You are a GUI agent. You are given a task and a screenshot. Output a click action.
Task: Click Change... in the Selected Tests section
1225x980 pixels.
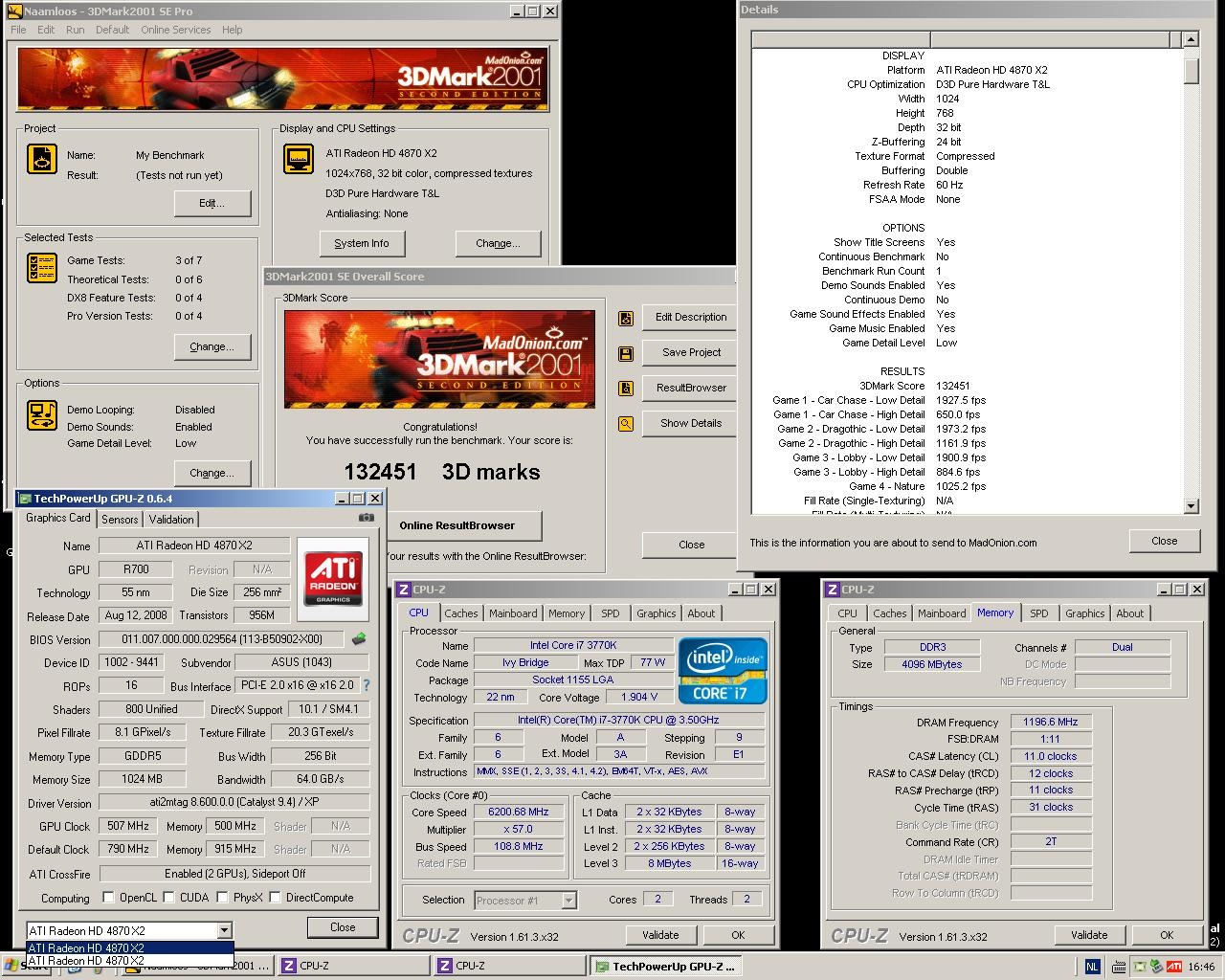click(x=212, y=346)
